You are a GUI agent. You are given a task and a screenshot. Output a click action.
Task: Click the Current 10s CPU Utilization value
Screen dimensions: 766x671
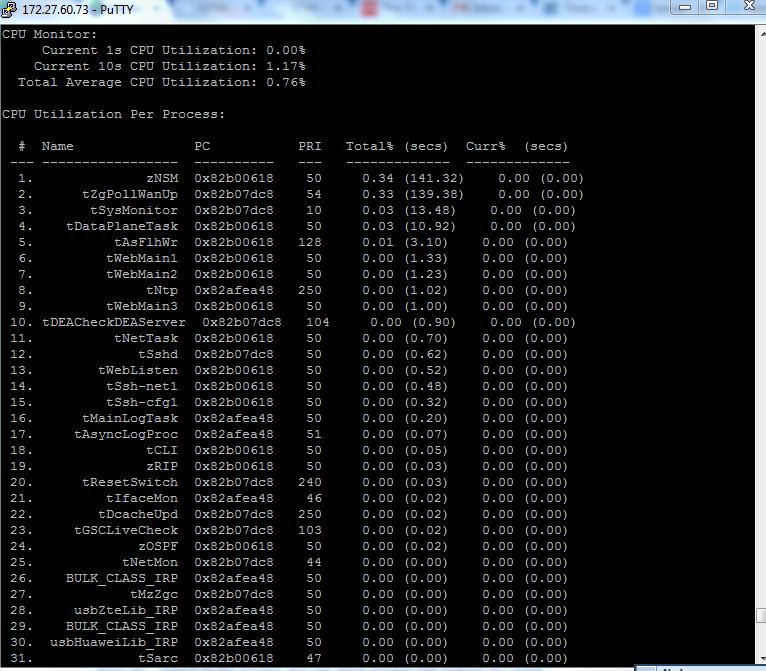click(285, 66)
